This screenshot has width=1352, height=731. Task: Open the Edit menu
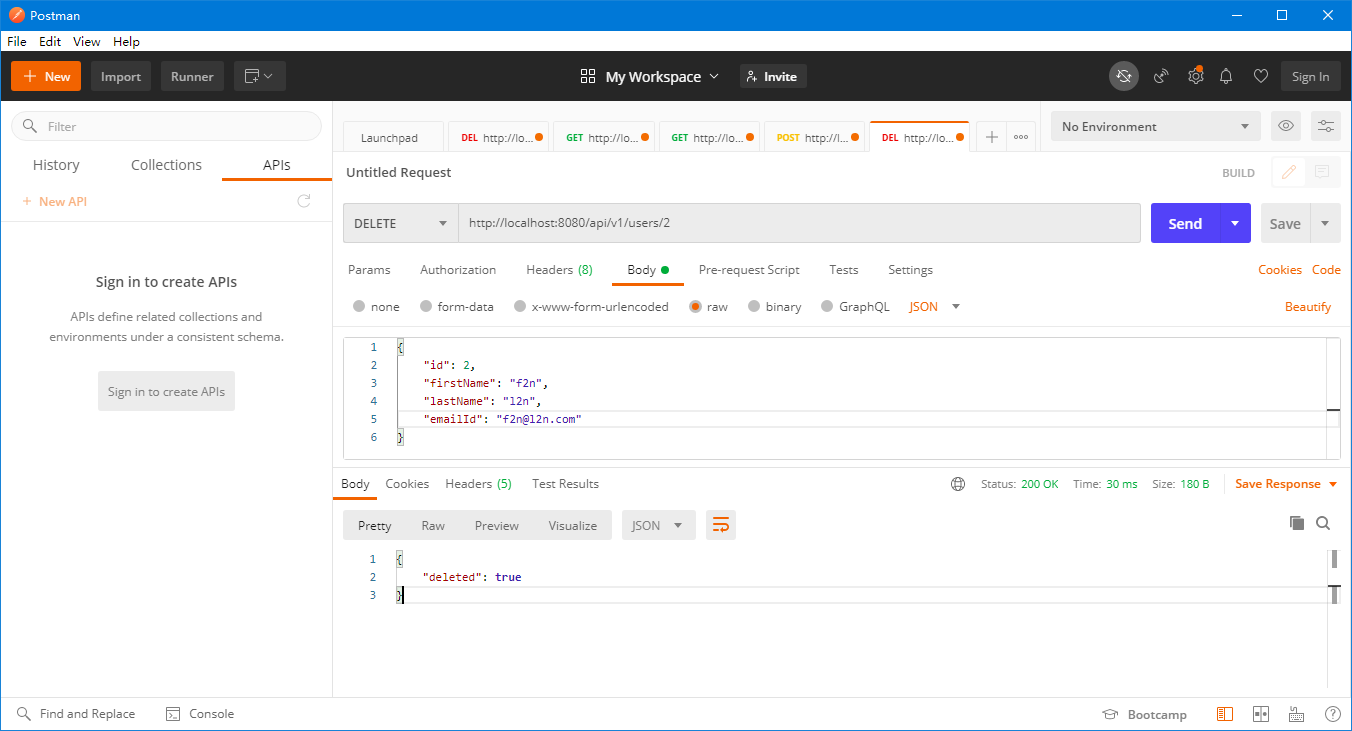[x=50, y=42]
